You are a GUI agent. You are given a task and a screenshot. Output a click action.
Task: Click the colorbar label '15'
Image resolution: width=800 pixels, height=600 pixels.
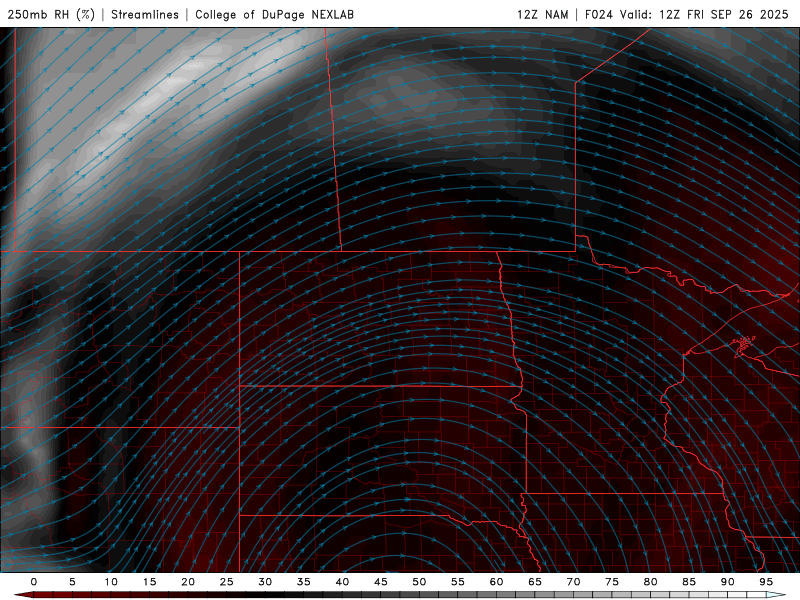[149, 582]
